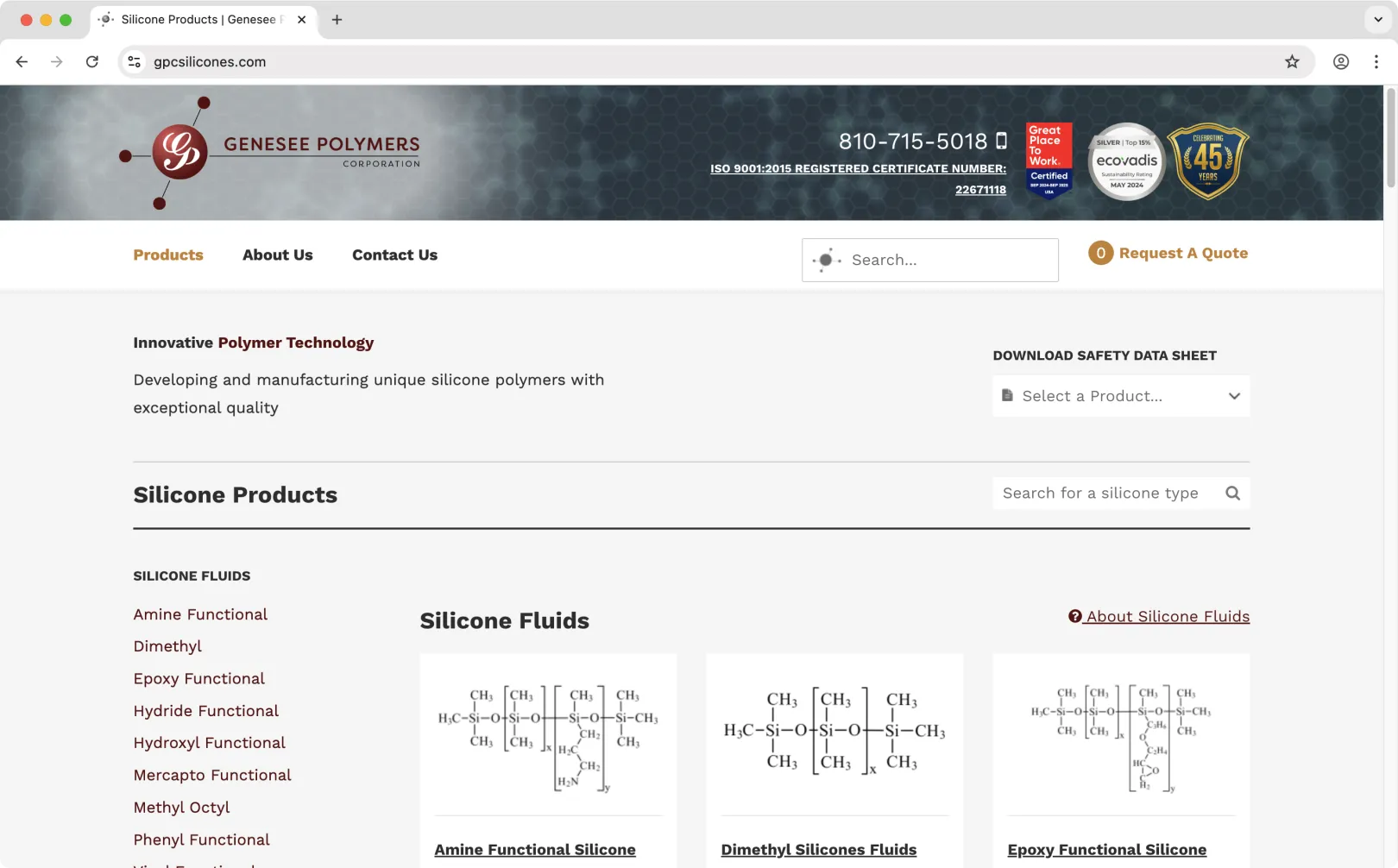This screenshot has width=1398, height=868.
Task: Click the magnifier in the silicone type search
Action: point(1232,493)
